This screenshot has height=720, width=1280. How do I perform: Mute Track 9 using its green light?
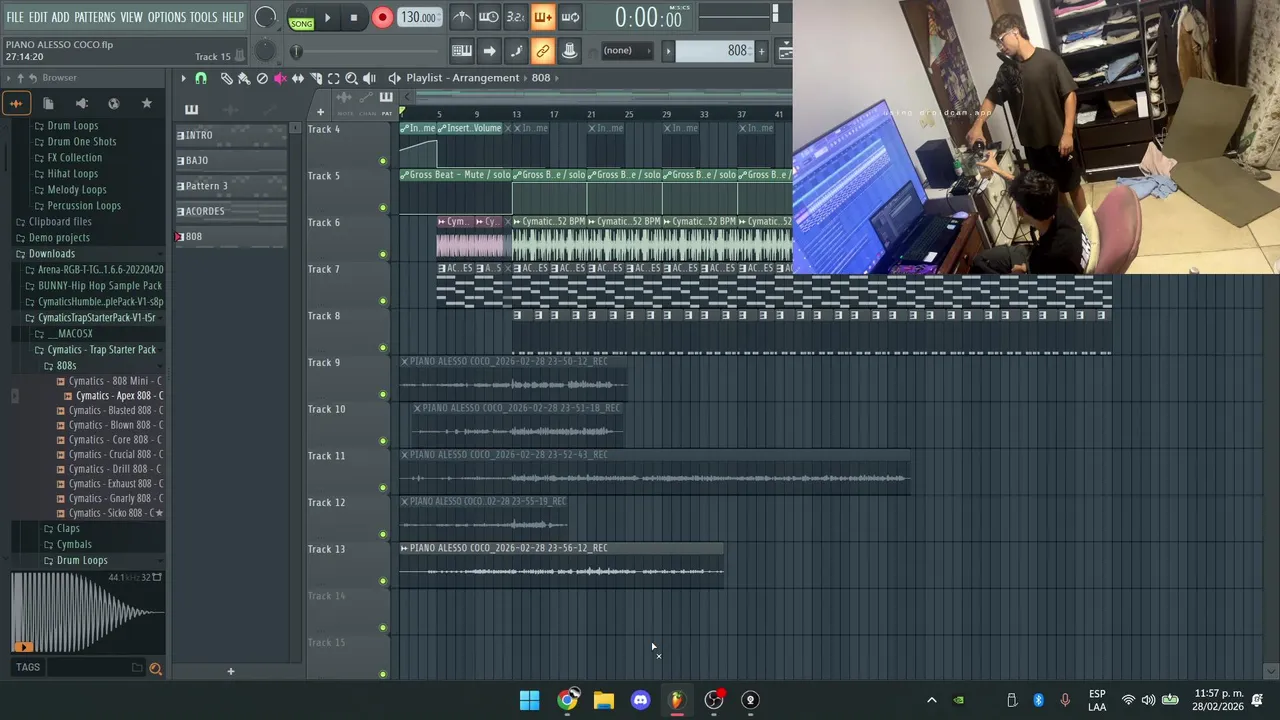(x=383, y=394)
